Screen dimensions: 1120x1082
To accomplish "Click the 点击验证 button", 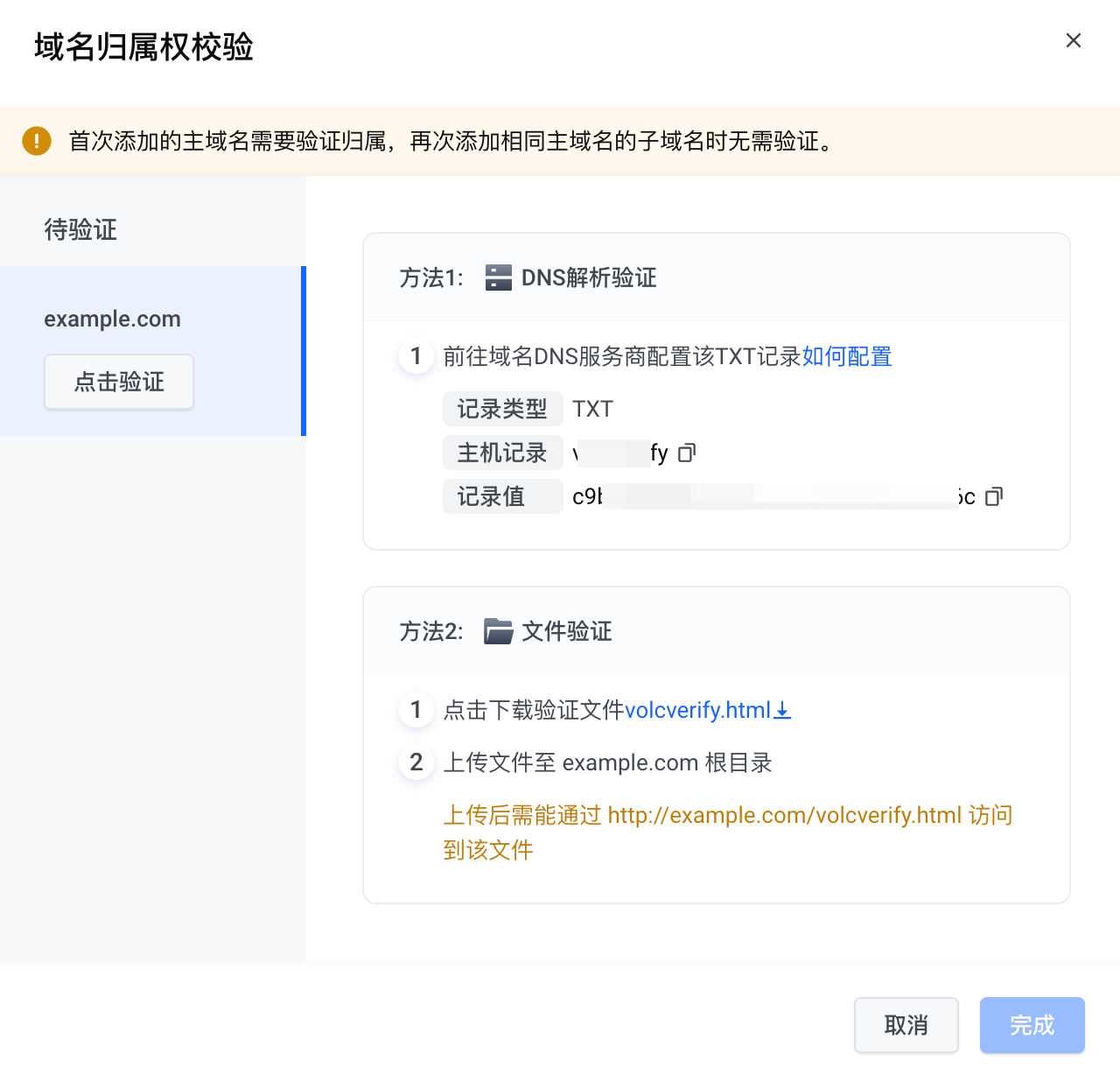I will [119, 382].
